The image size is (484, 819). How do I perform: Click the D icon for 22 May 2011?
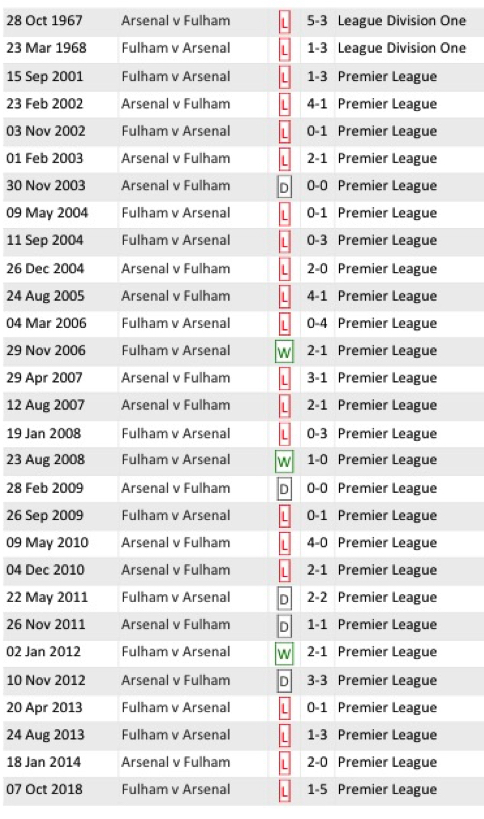(284, 599)
